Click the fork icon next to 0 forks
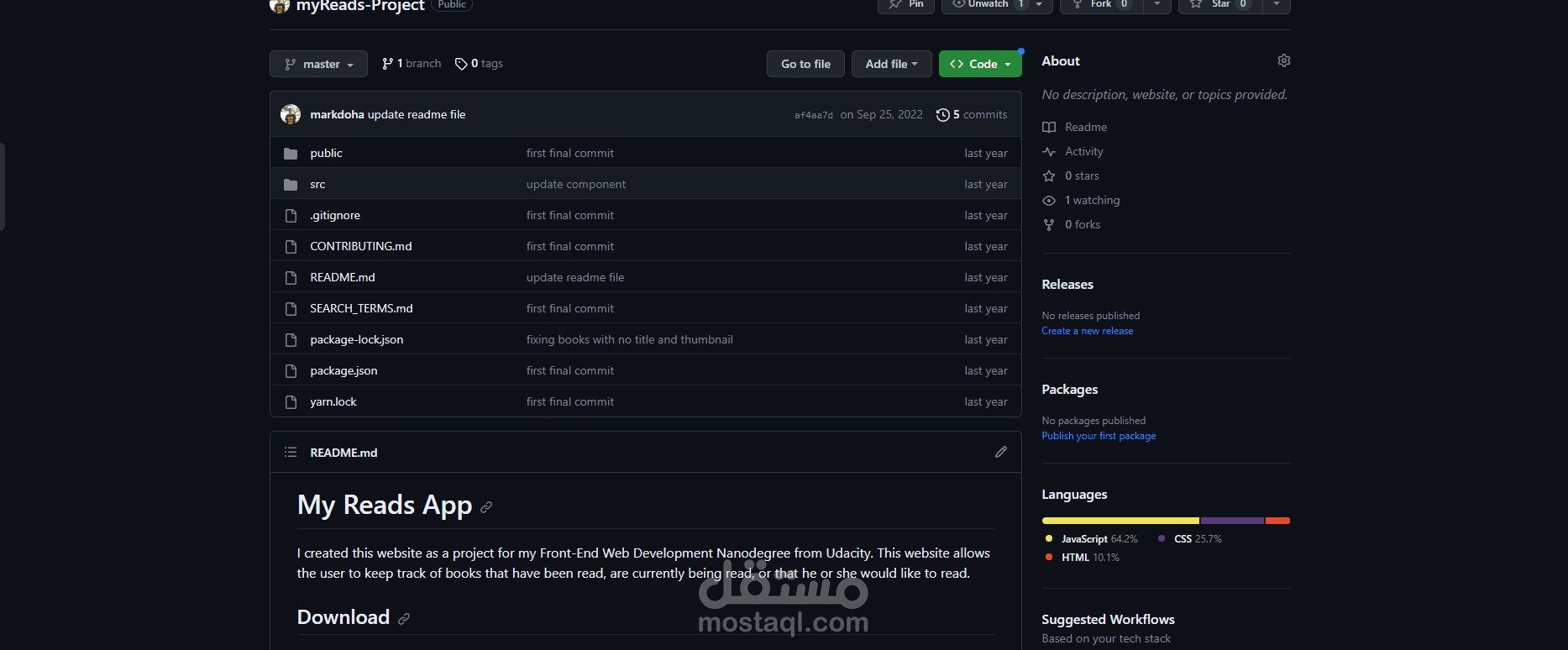 pyautogui.click(x=1049, y=225)
